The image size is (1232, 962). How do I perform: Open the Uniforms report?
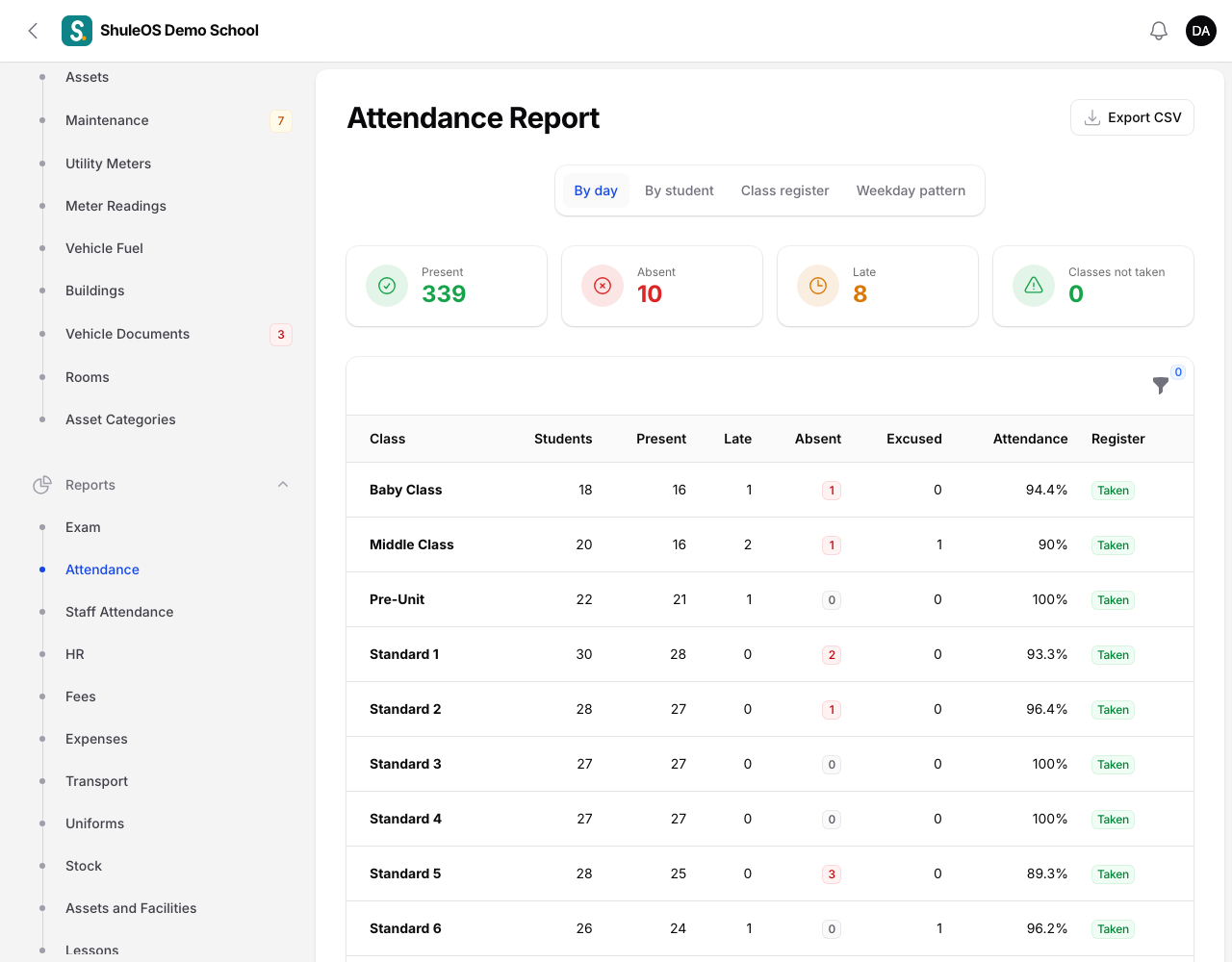[94, 823]
